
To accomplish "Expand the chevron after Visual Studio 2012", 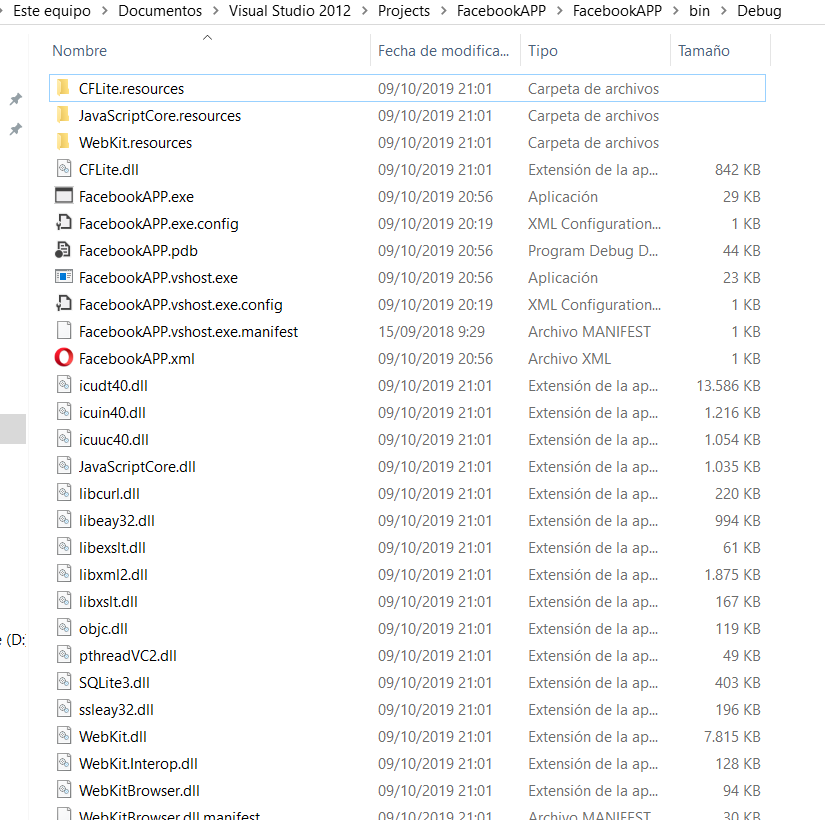I will [x=364, y=11].
